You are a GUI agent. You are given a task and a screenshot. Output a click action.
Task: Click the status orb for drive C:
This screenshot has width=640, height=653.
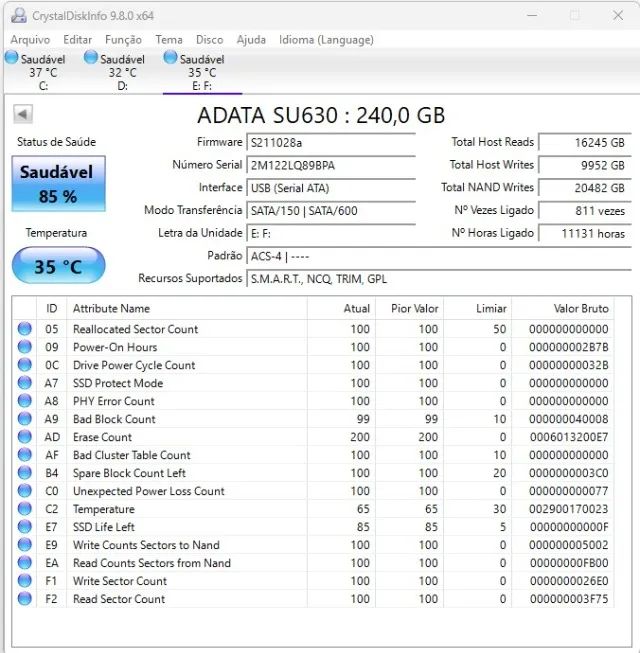click(12, 57)
